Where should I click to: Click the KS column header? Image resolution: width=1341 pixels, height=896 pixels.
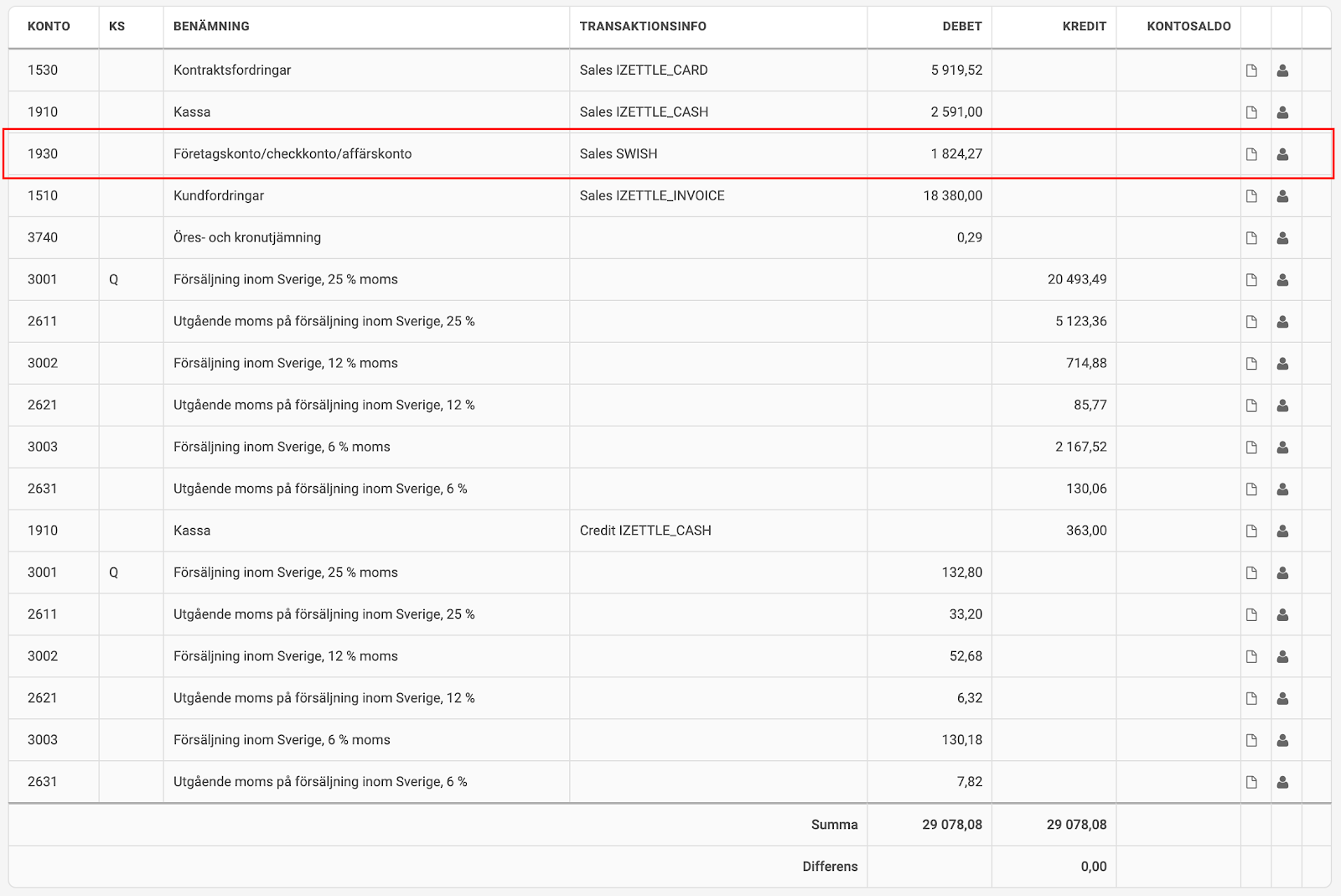pyautogui.click(x=117, y=26)
